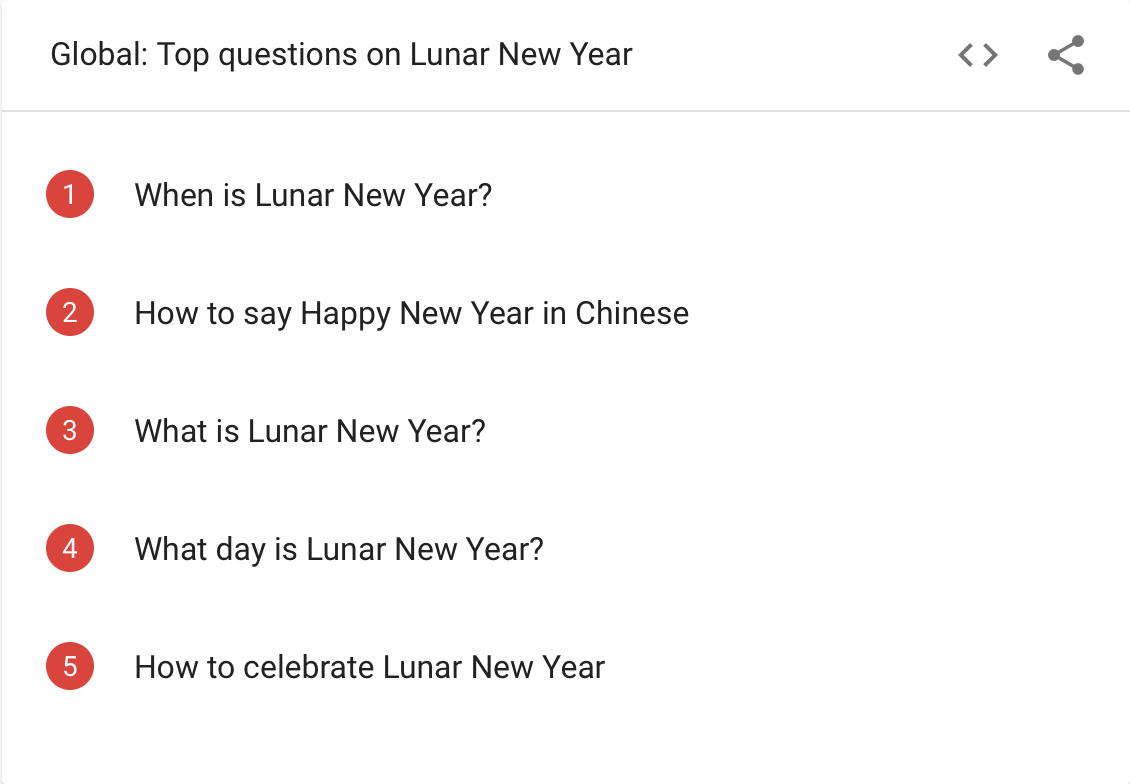Click the word 'Global:' in the card header
This screenshot has height=784, width=1130.
point(99,54)
